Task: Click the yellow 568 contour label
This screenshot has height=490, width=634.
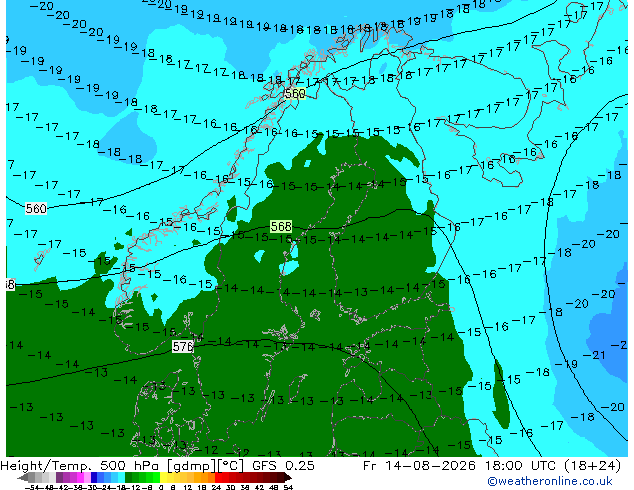Action: [281, 226]
